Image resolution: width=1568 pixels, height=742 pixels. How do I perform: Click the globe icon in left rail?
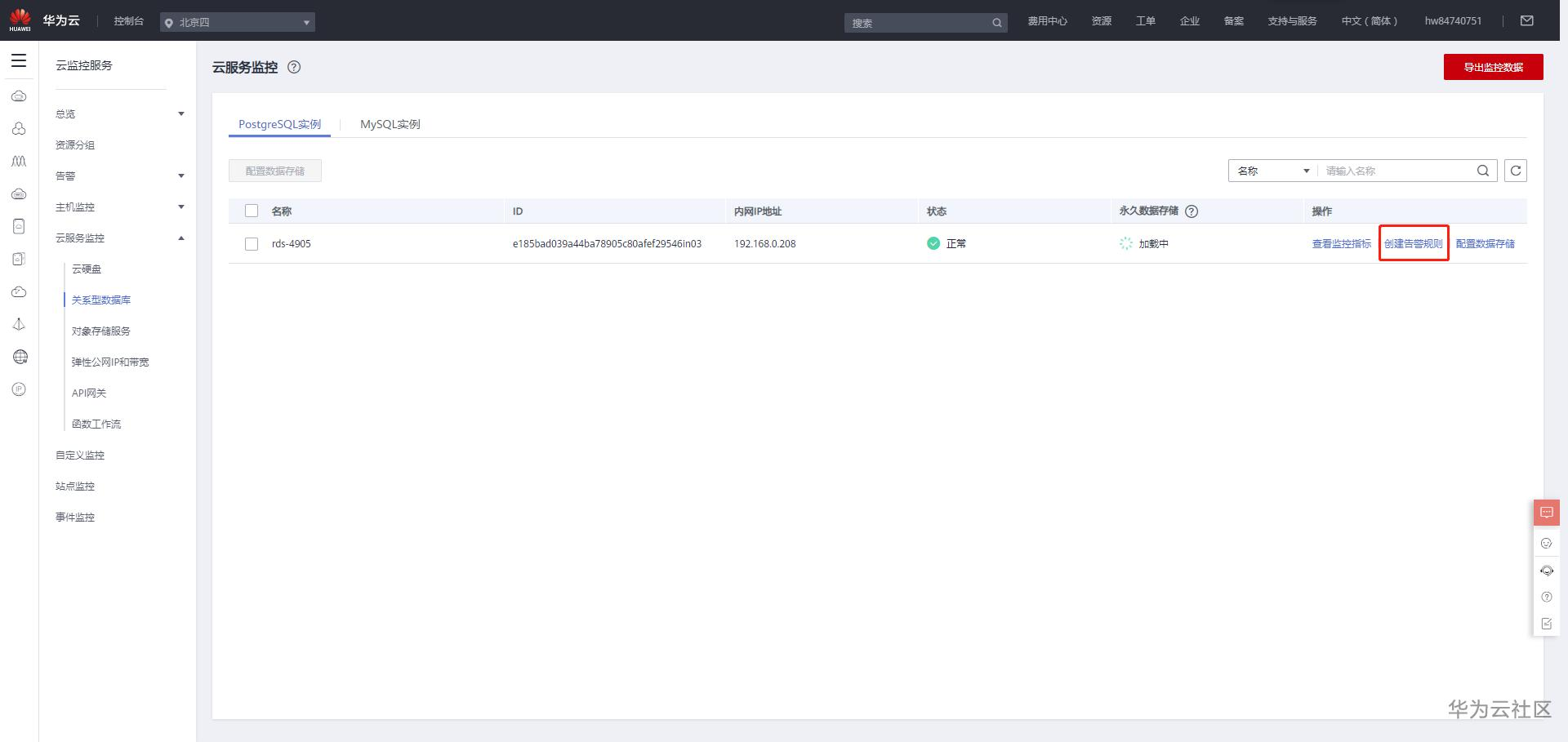pyautogui.click(x=20, y=357)
